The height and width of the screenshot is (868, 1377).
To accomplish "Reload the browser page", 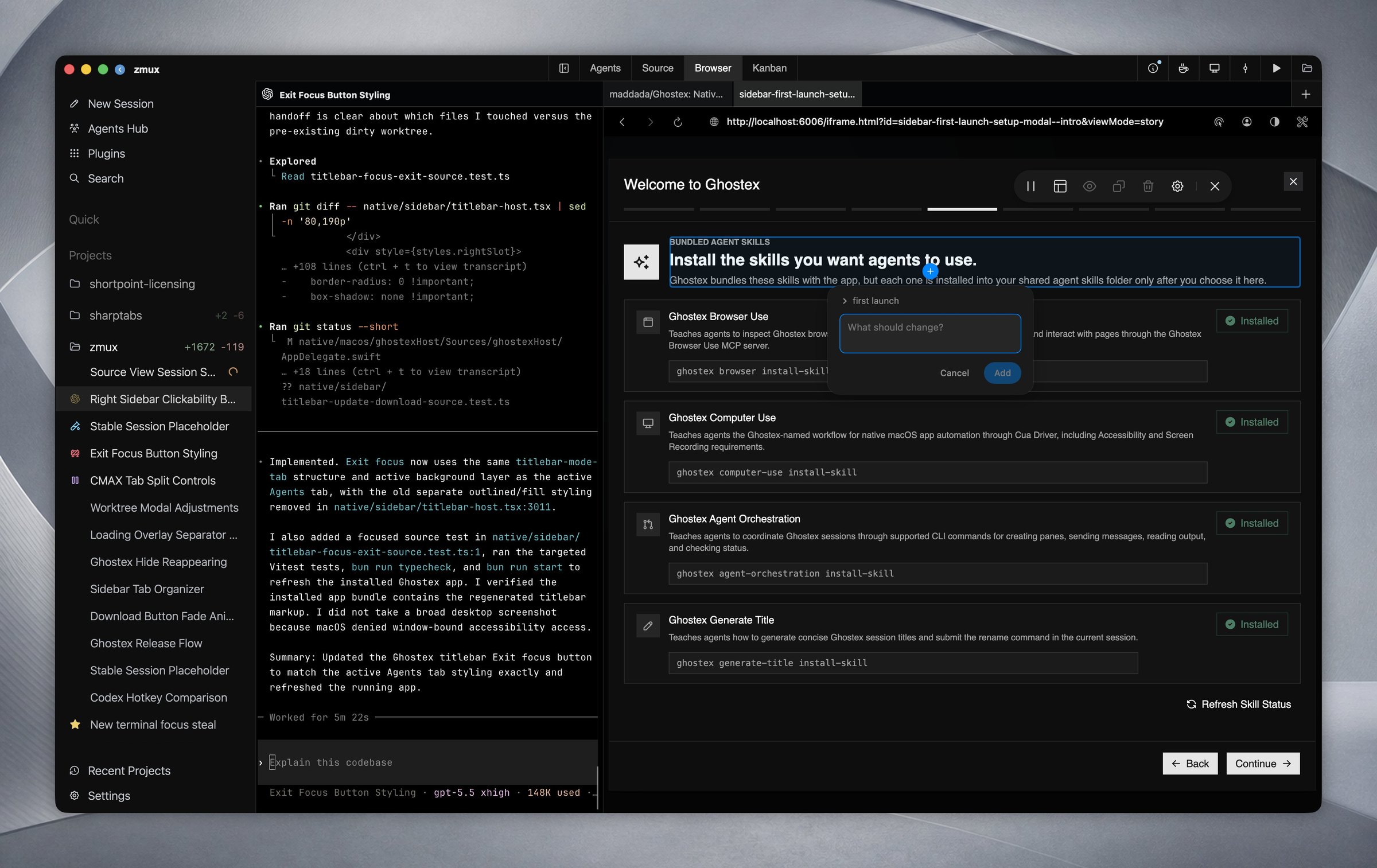I will click(678, 122).
